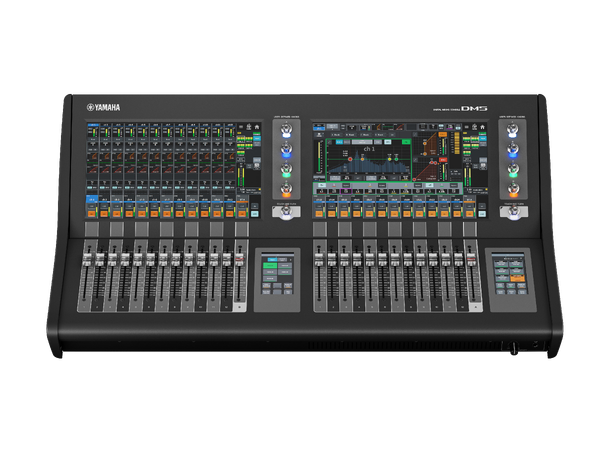Tap the tall stereo level meter, left screen

pos(240,177)
